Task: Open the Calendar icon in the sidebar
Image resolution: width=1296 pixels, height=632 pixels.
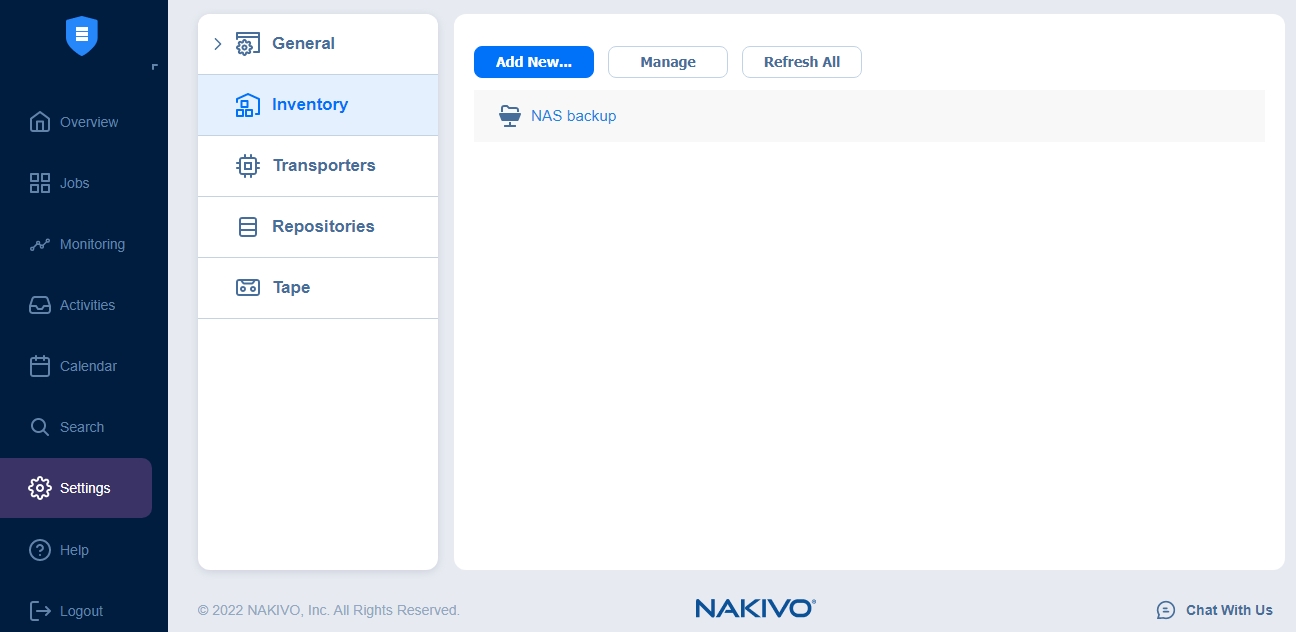Action: click(x=40, y=366)
